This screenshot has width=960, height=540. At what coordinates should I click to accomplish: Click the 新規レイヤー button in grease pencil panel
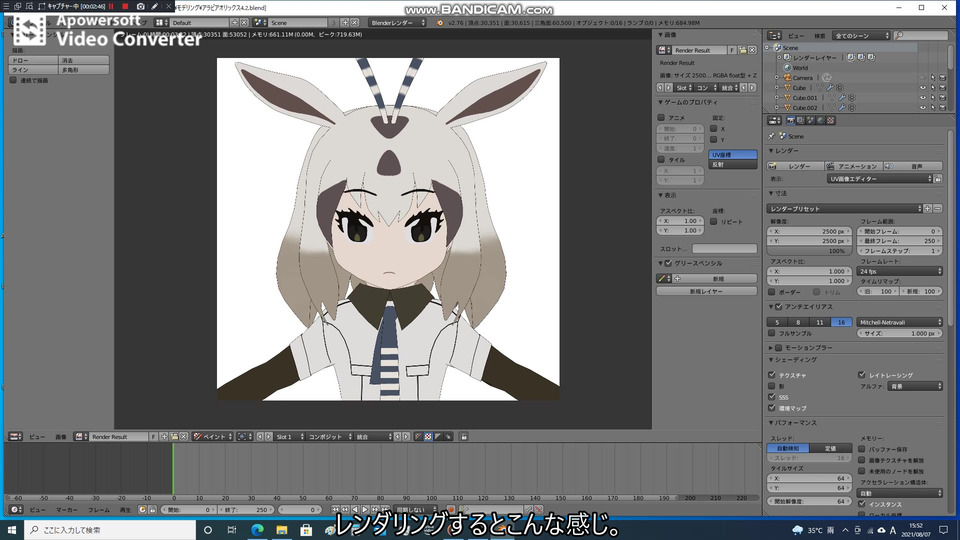point(707,291)
